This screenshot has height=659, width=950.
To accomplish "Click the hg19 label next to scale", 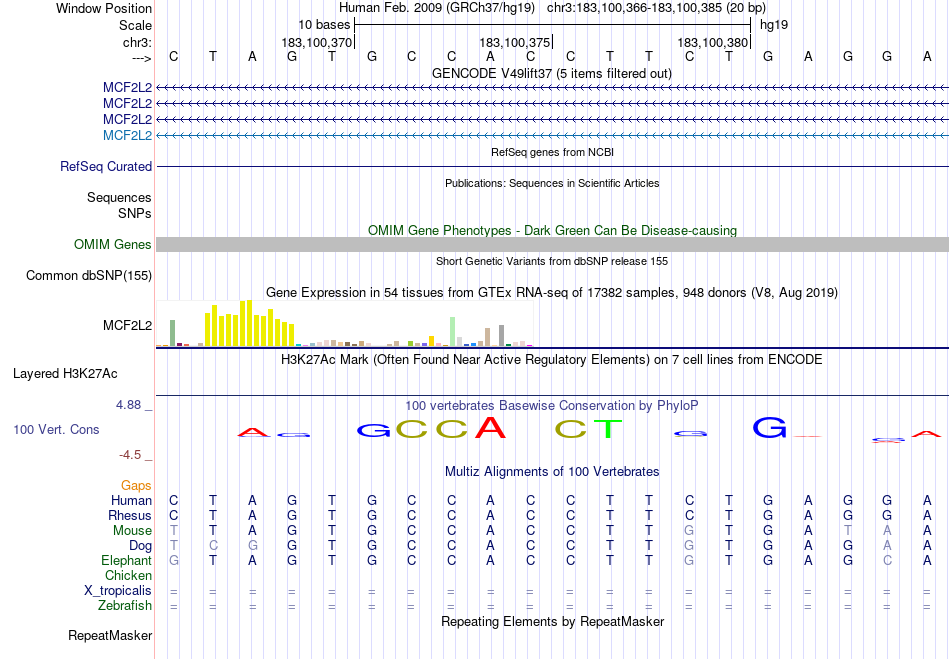I will point(774,25).
